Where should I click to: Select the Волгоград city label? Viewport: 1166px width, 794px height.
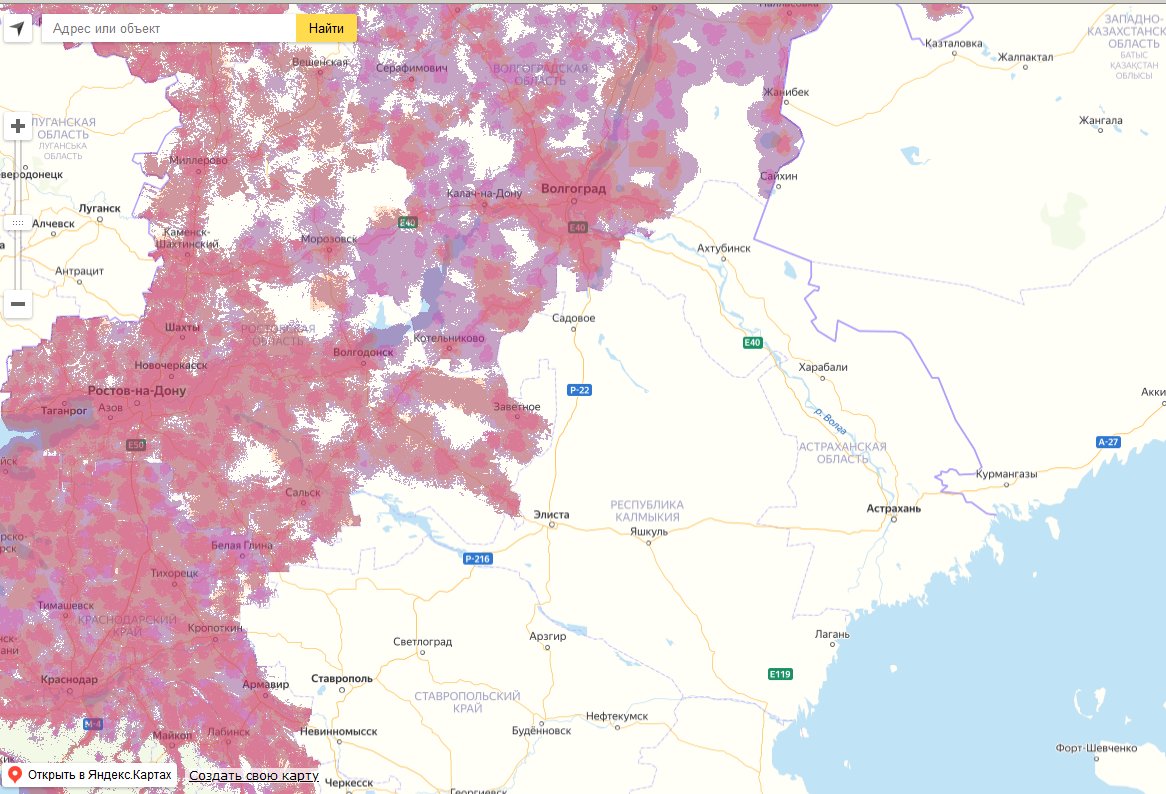(x=573, y=189)
